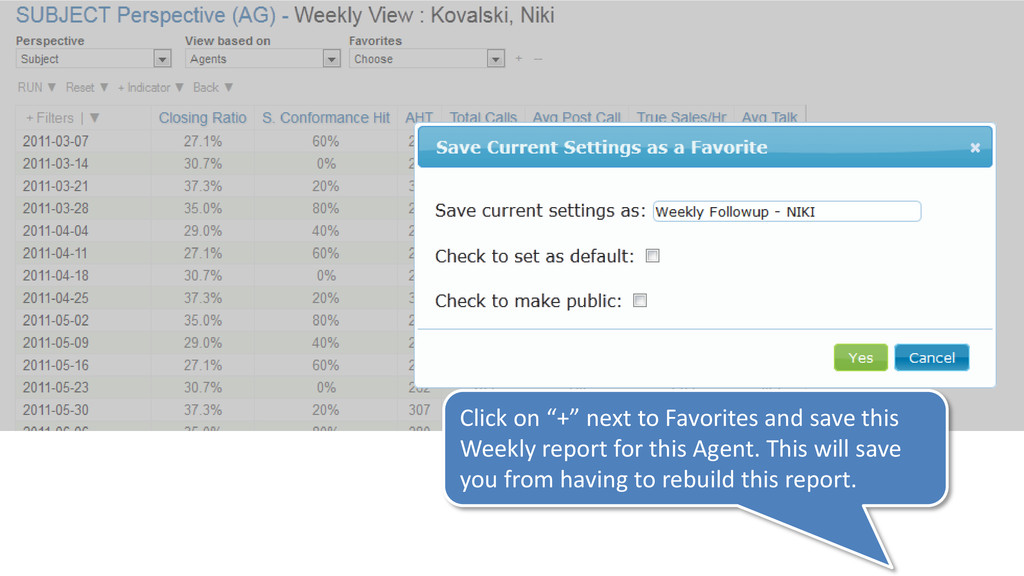Click the Cancel button

(932, 357)
